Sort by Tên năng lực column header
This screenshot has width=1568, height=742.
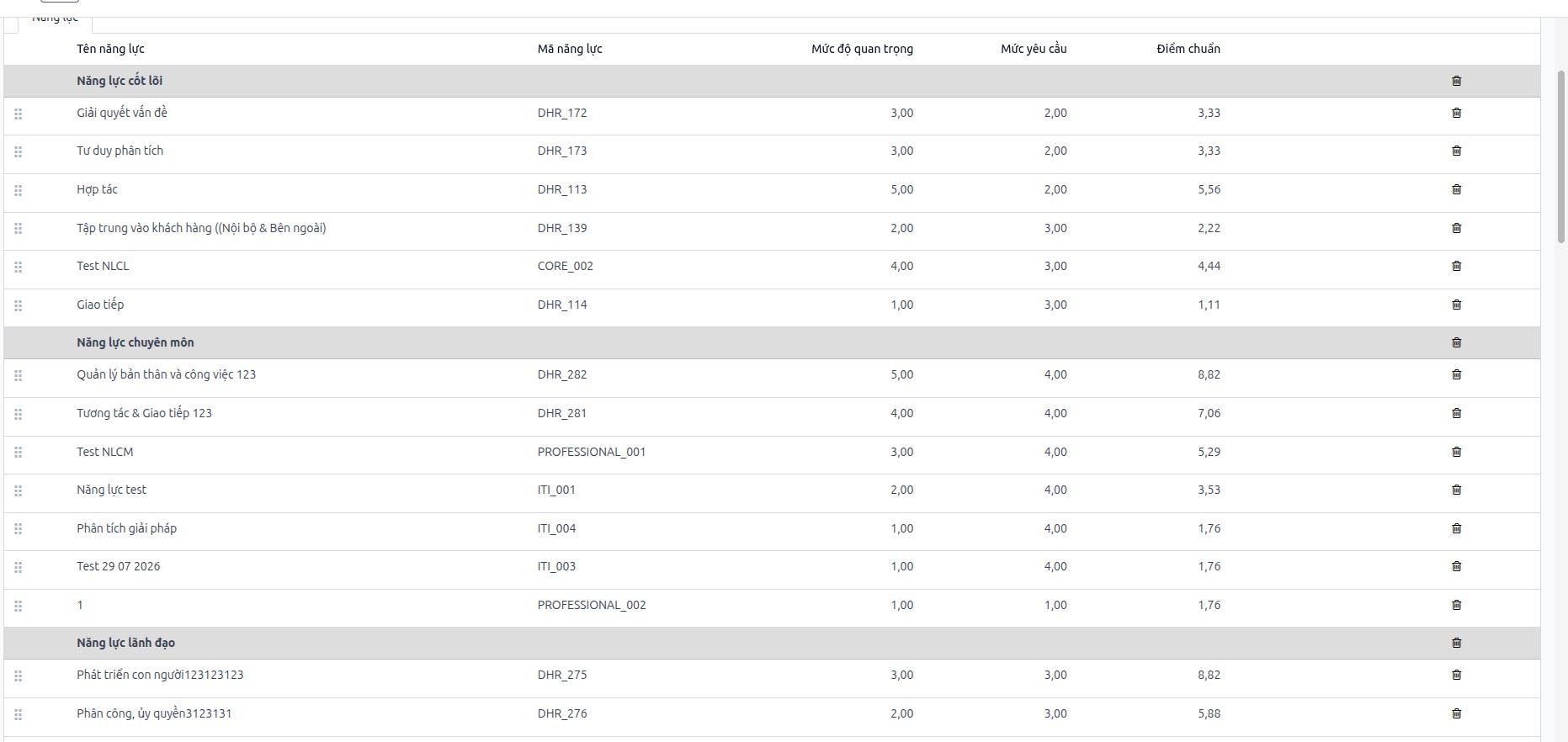(110, 49)
